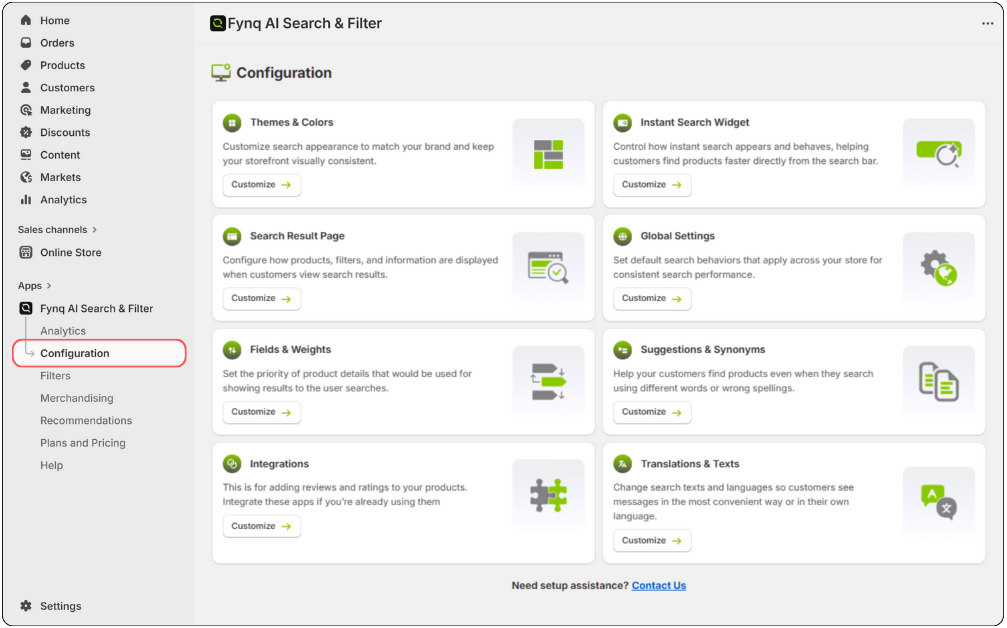
Task: Click the Integrations circle icon
Action: pyautogui.click(x=232, y=464)
